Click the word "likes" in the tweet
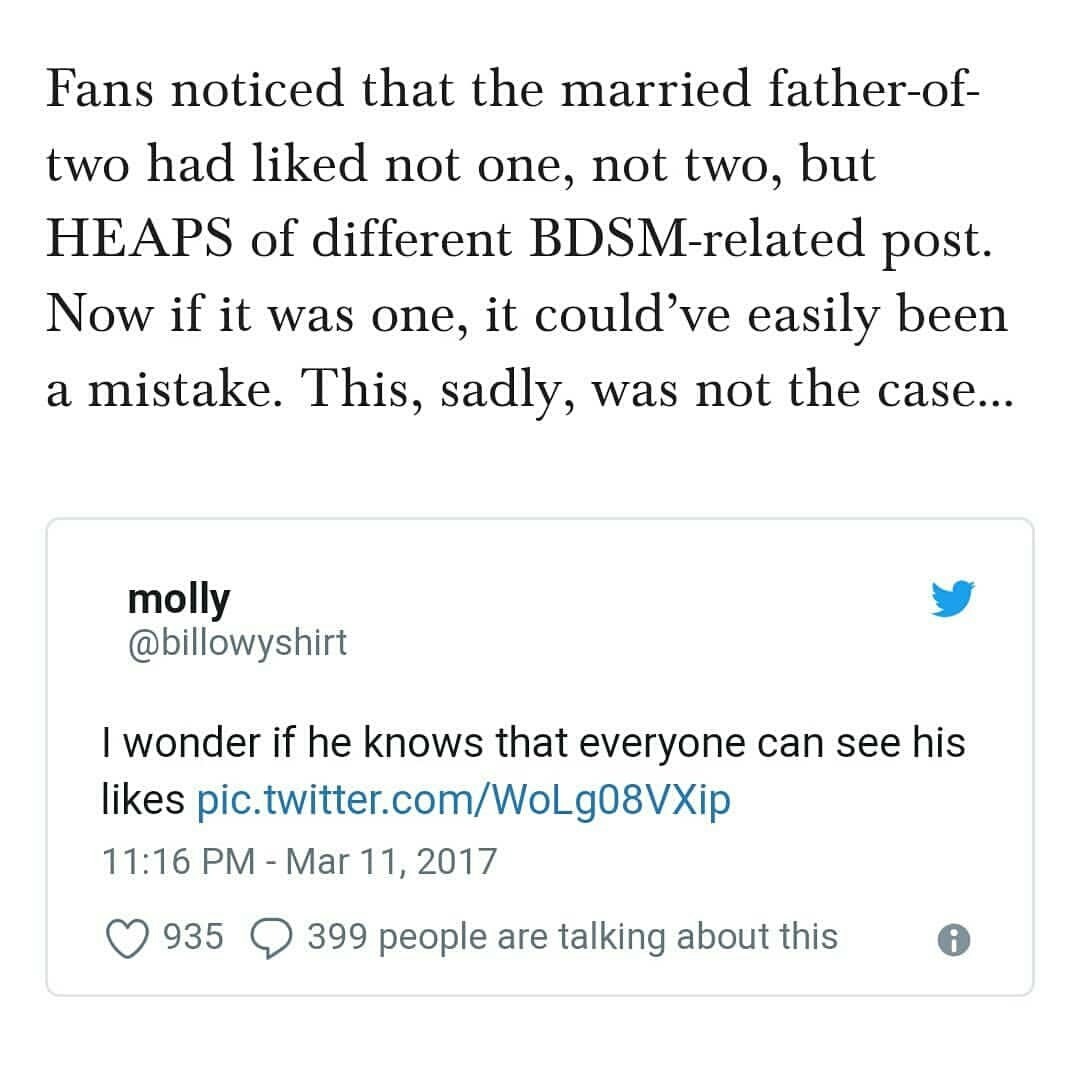The image size is (1080, 1080). pos(143,800)
